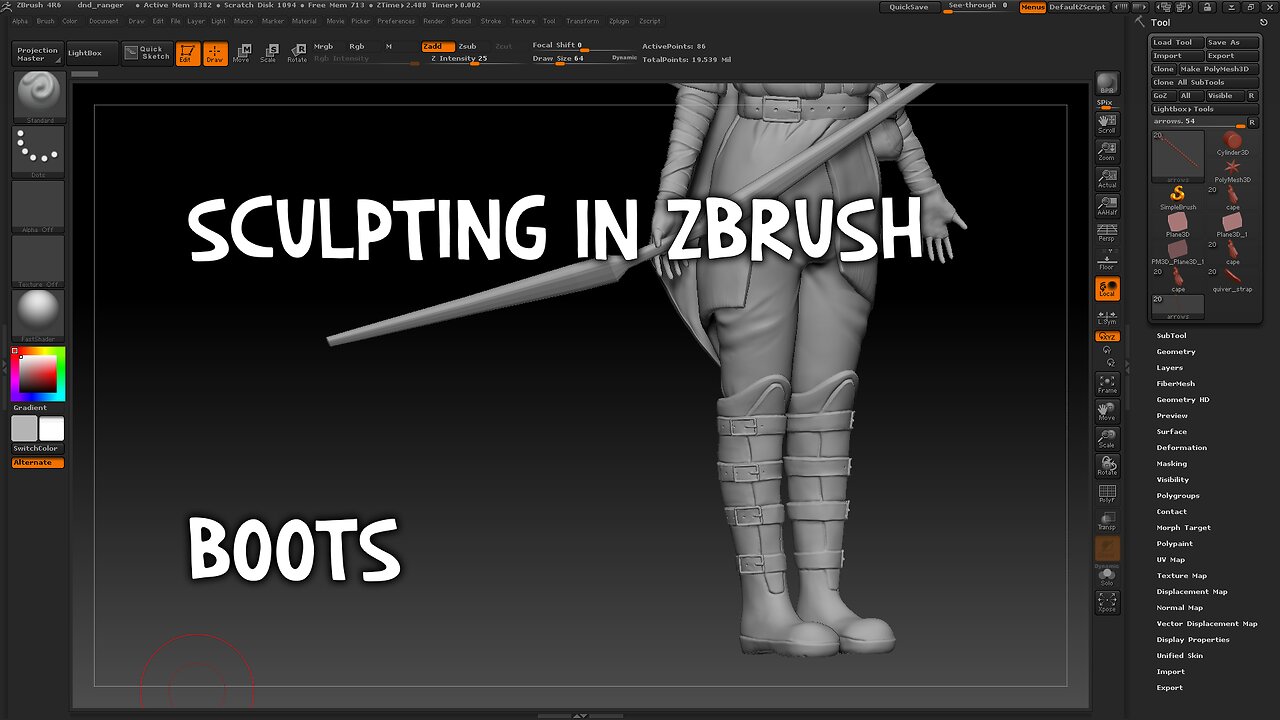The height and width of the screenshot is (720, 1280).
Task: Open the Brush menu
Action: coord(44,21)
